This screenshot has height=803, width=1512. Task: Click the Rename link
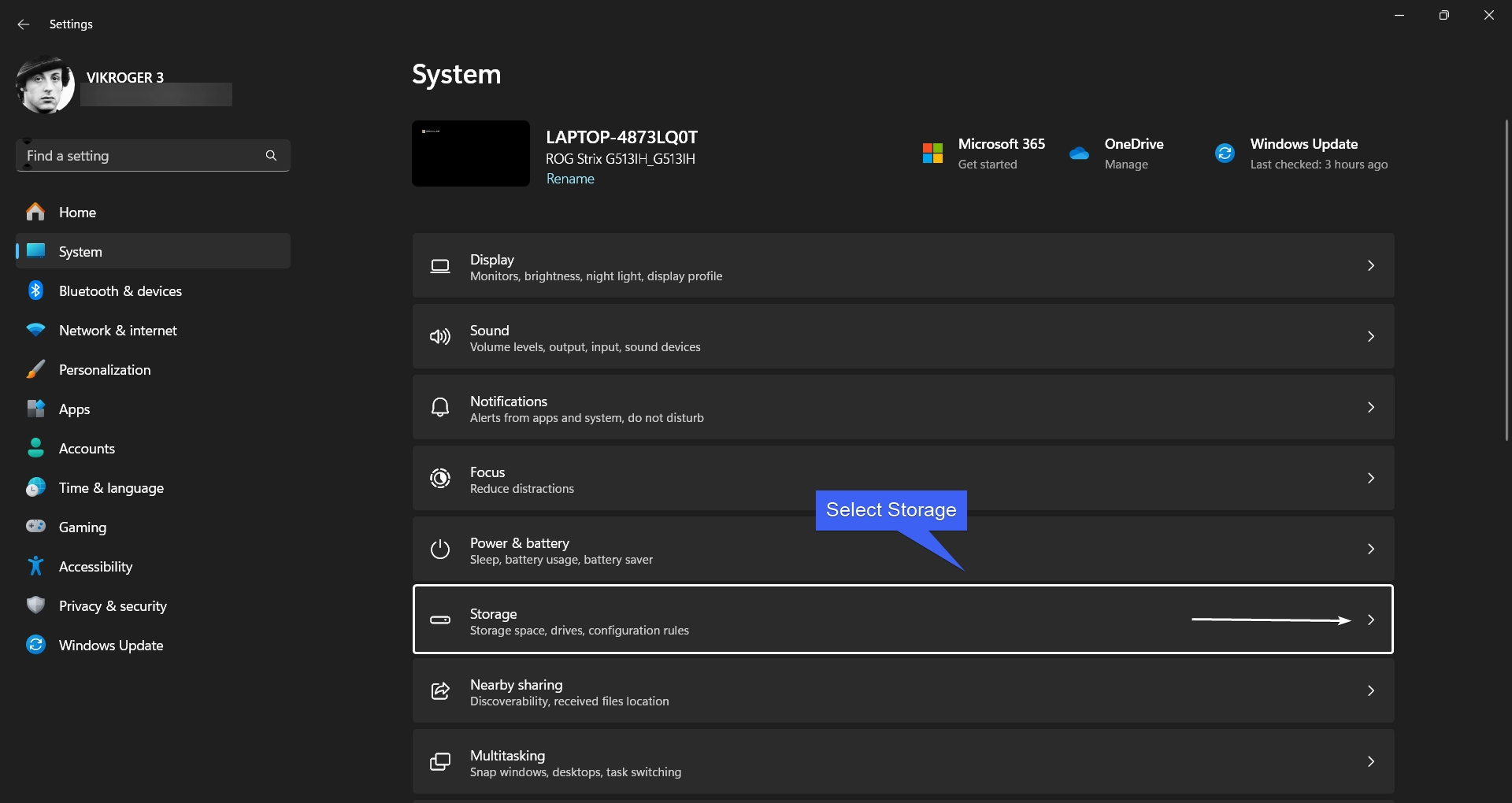[570, 179]
